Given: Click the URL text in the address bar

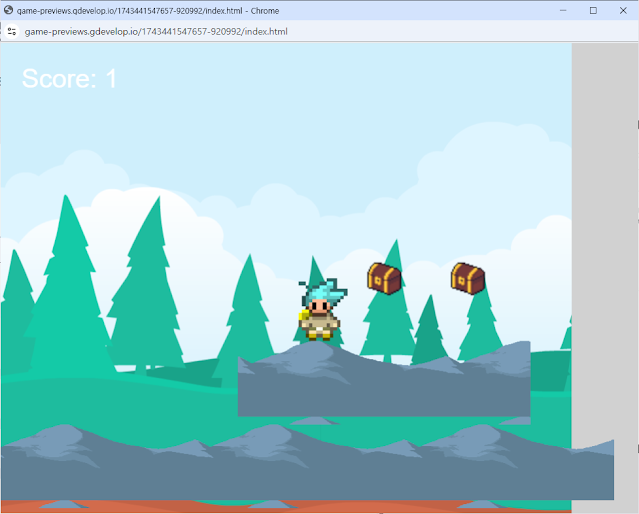Looking at the screenshot, I should (156, 31).
